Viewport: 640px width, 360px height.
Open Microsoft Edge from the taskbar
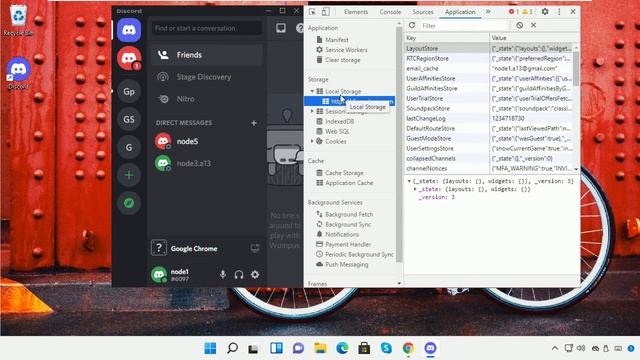342,348
